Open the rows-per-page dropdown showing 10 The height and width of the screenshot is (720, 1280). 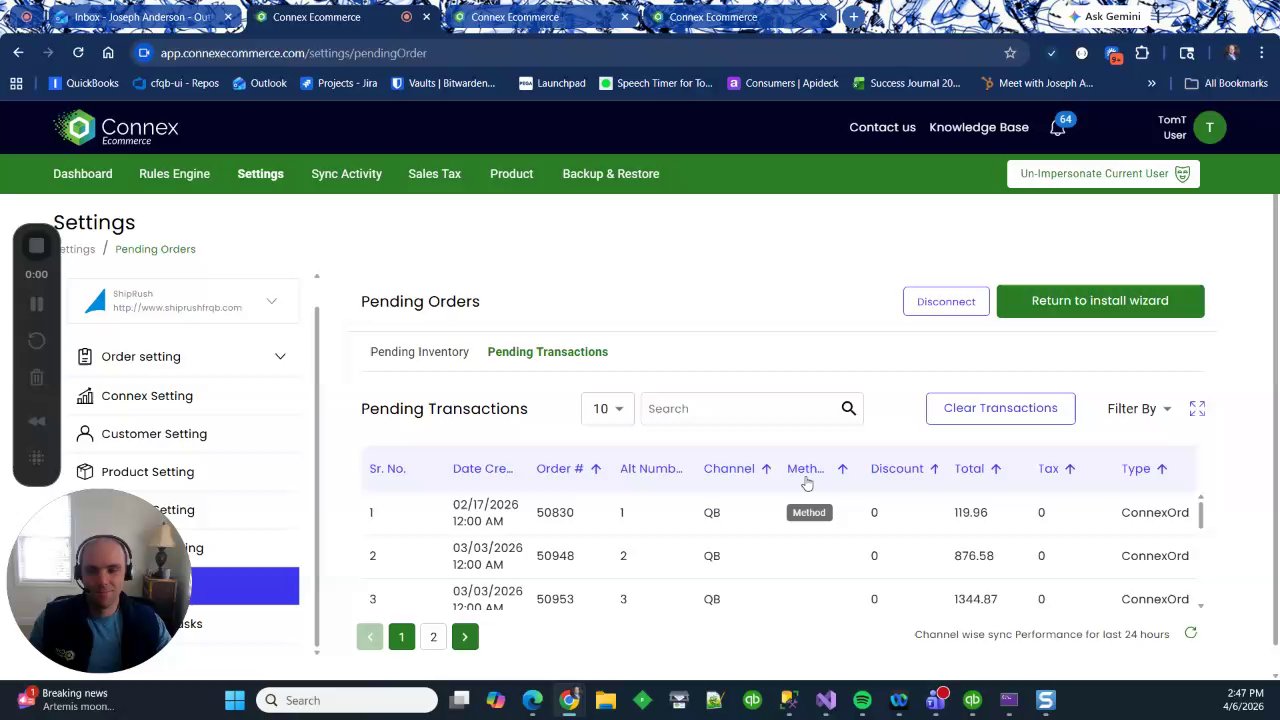click(x=607, y=409)
